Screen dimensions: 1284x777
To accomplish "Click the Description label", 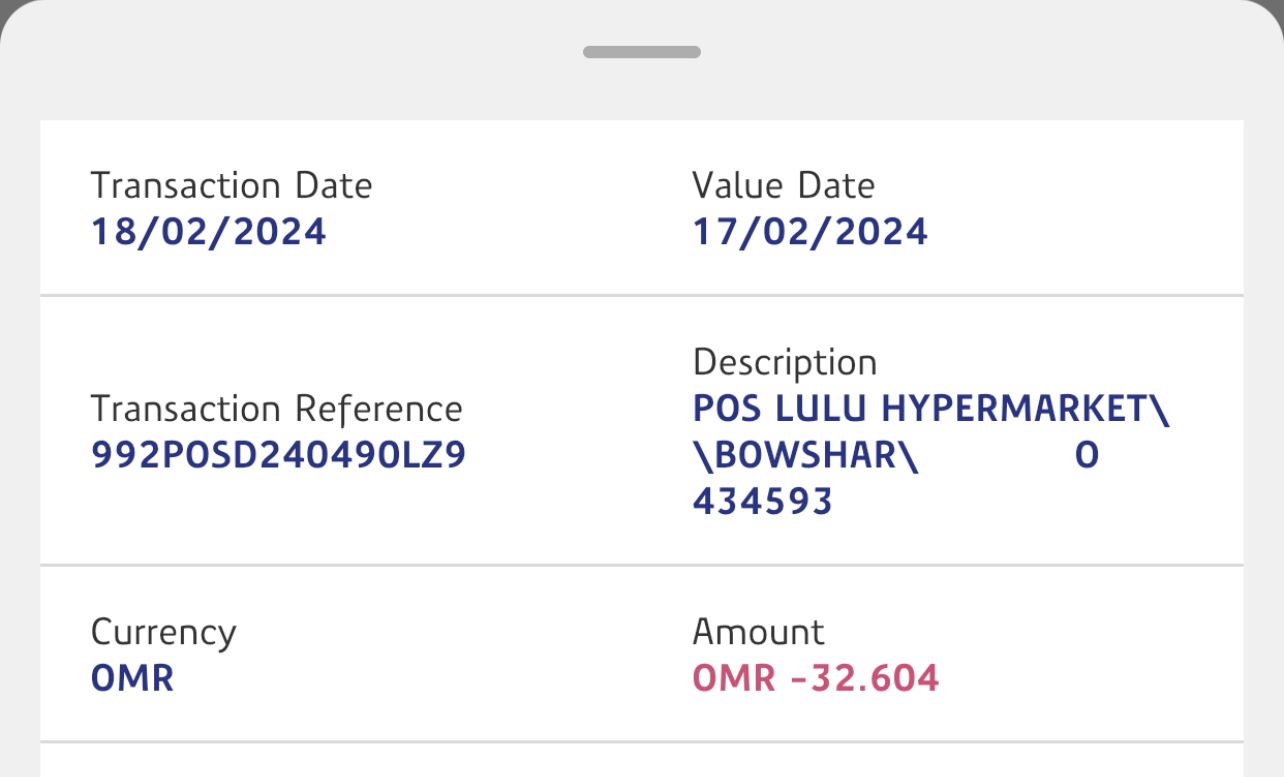I will (x=784, y=362).
